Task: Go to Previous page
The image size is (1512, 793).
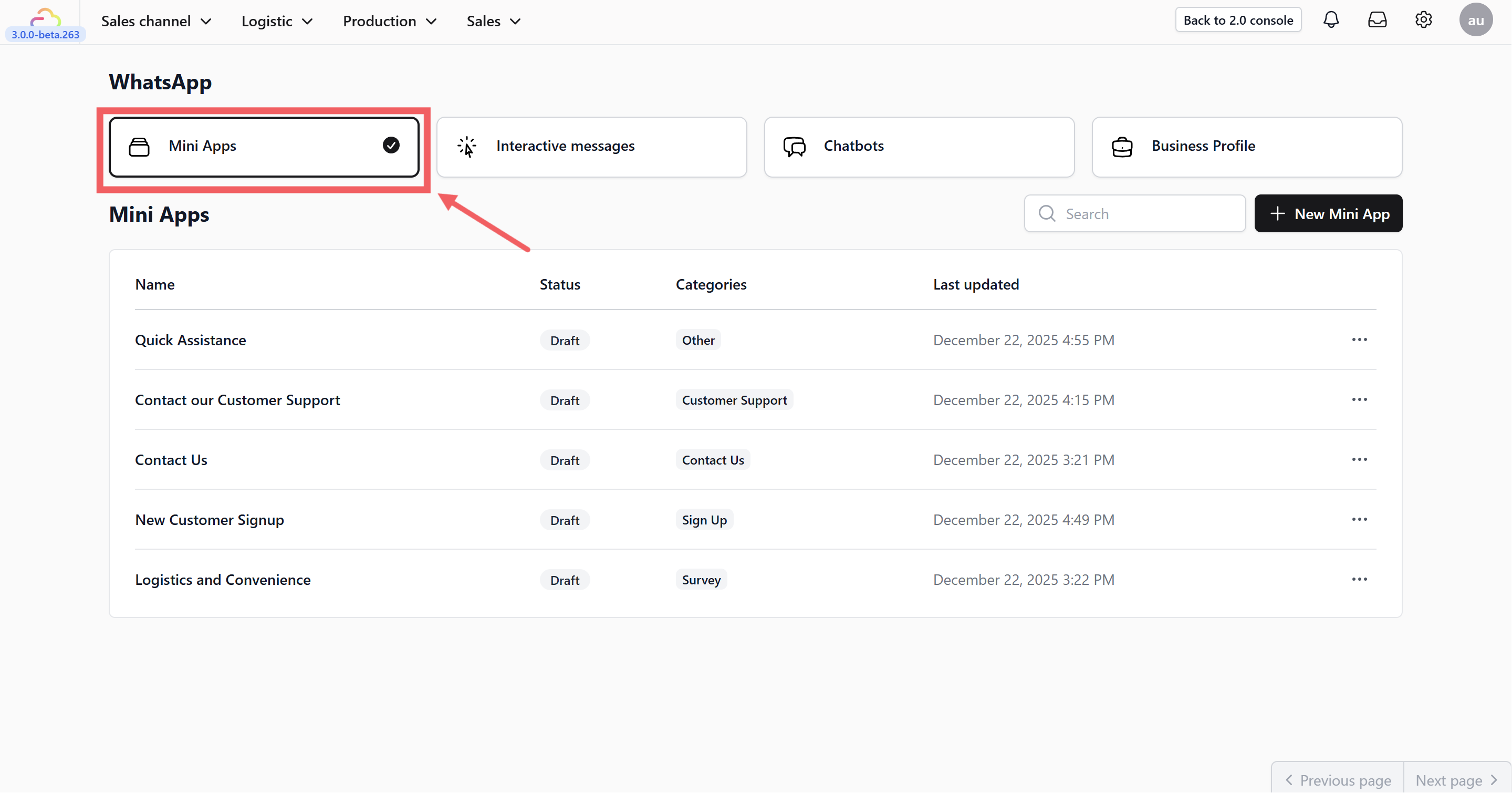Action: pyautogui.click(x=1337, y=780)
